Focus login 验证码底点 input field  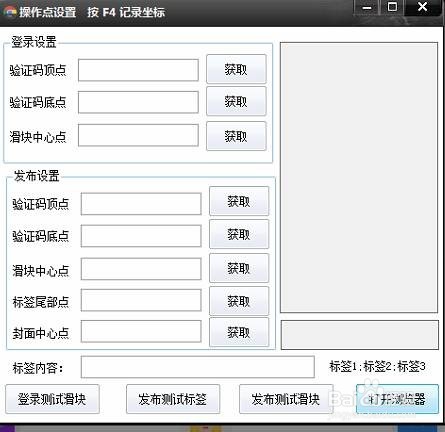coord(138,102)
